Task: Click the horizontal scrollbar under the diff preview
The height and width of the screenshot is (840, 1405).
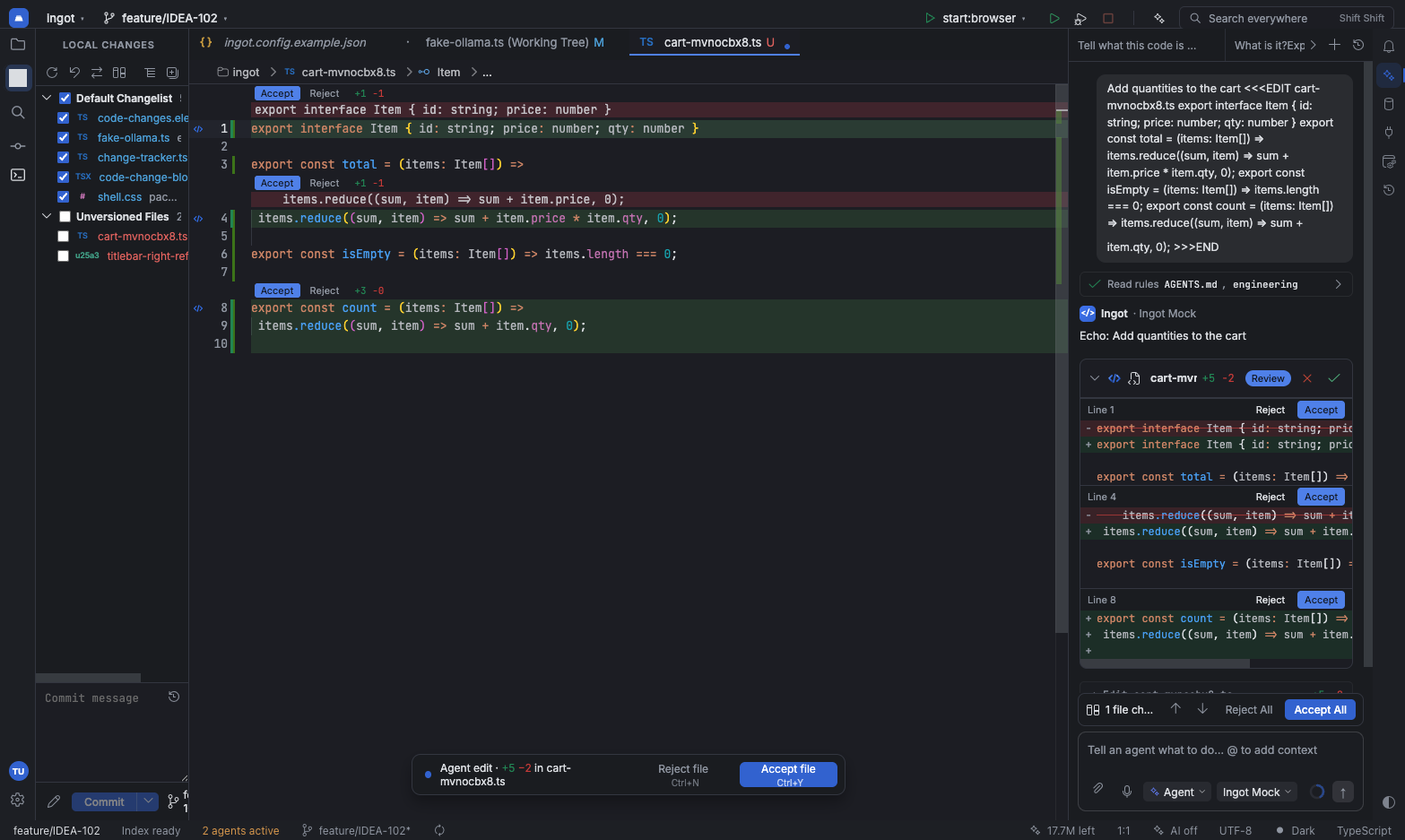Action: (1165, 663)
